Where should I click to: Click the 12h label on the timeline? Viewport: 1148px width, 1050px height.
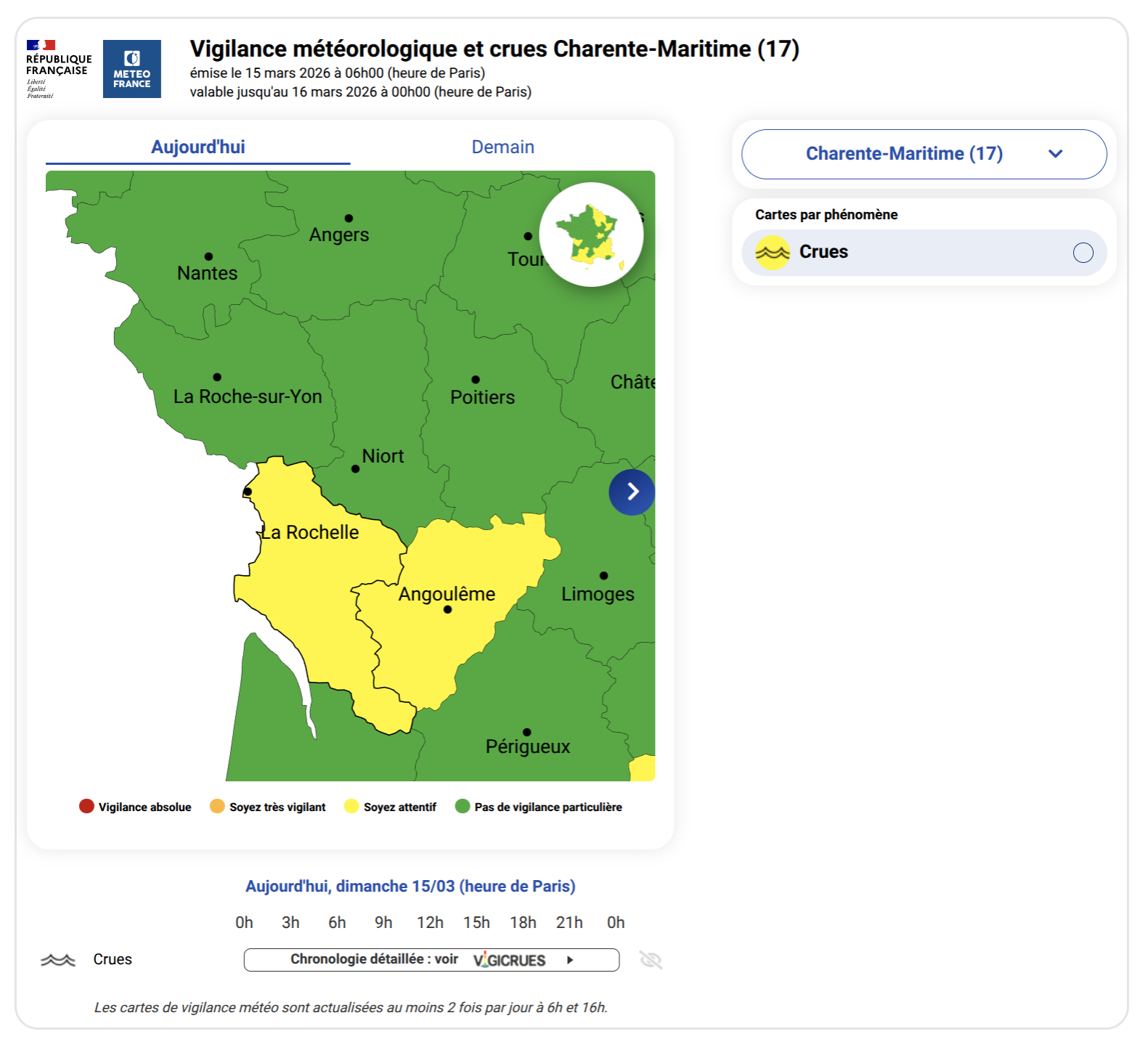(x=431, y=922)
